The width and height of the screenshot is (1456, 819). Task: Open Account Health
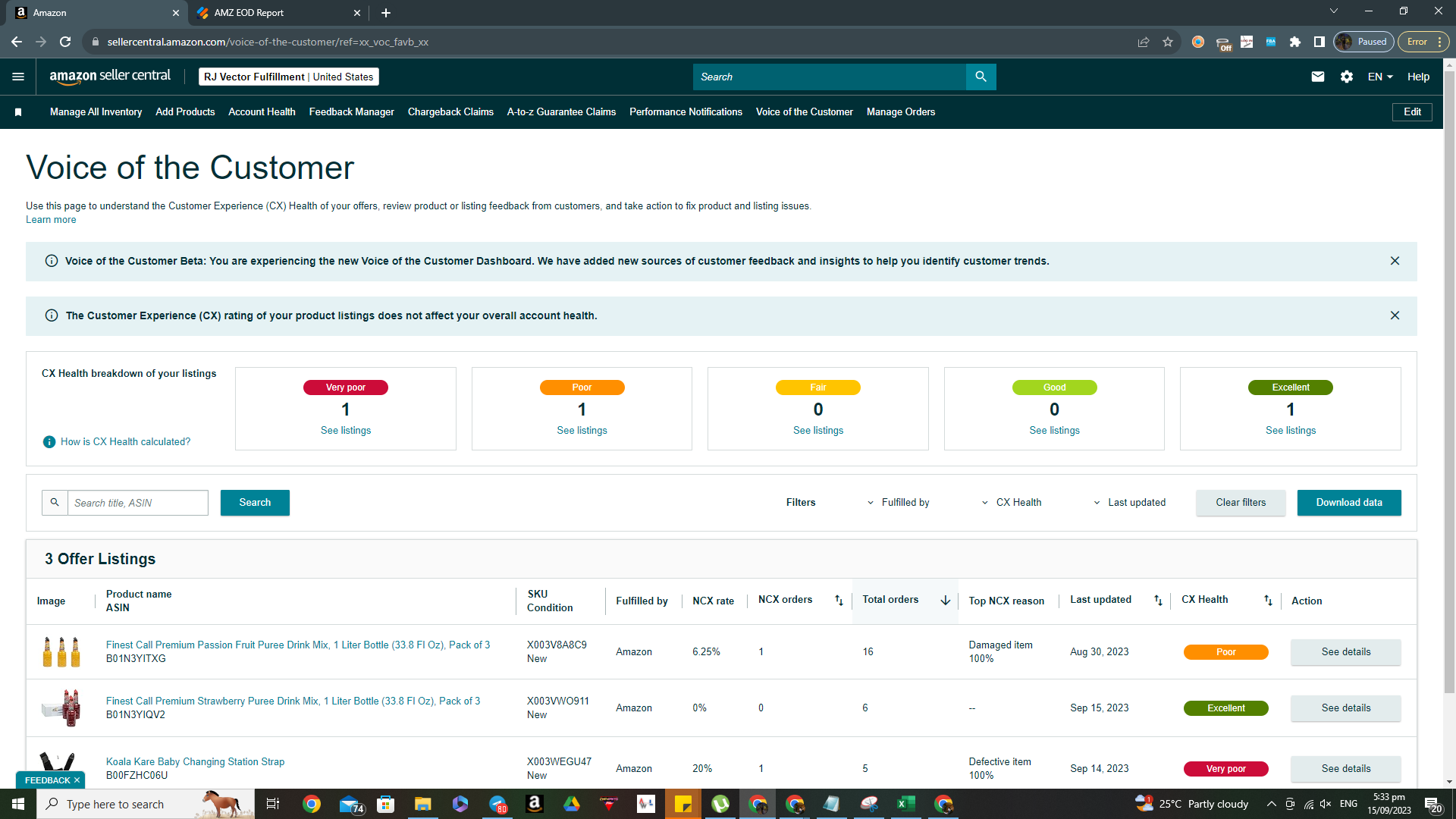coord(262,112)
